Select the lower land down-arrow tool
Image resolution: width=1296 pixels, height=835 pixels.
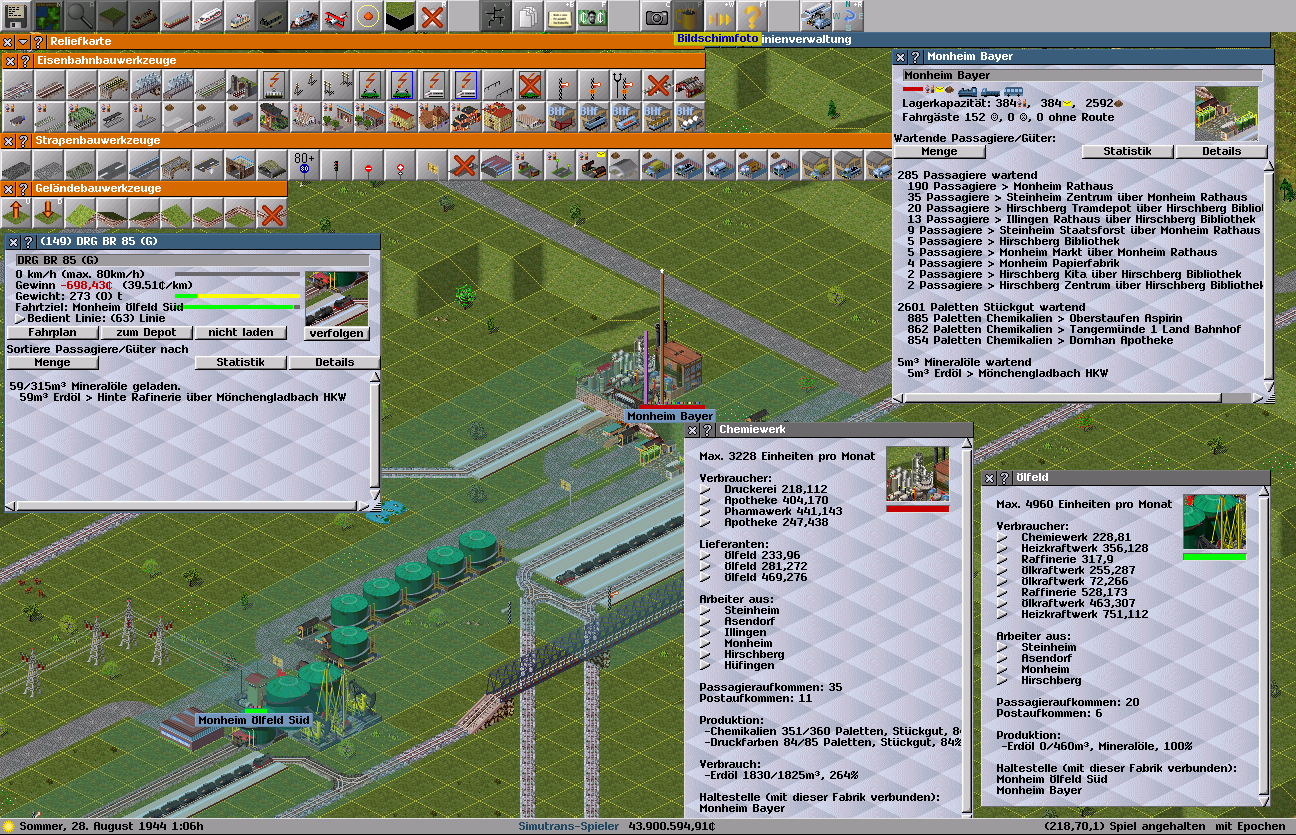point(49,212)
